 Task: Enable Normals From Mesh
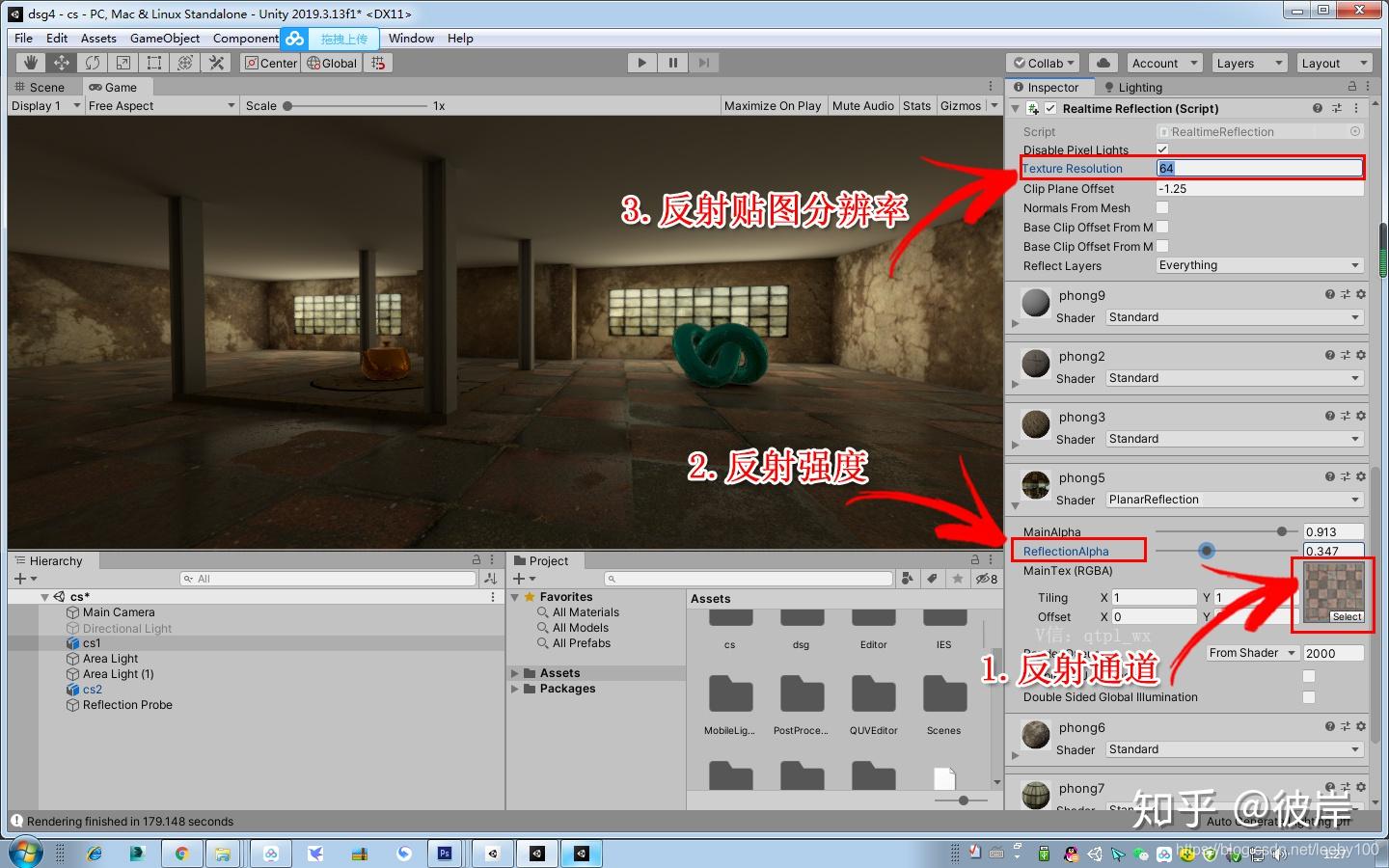tap(1164, 207)
